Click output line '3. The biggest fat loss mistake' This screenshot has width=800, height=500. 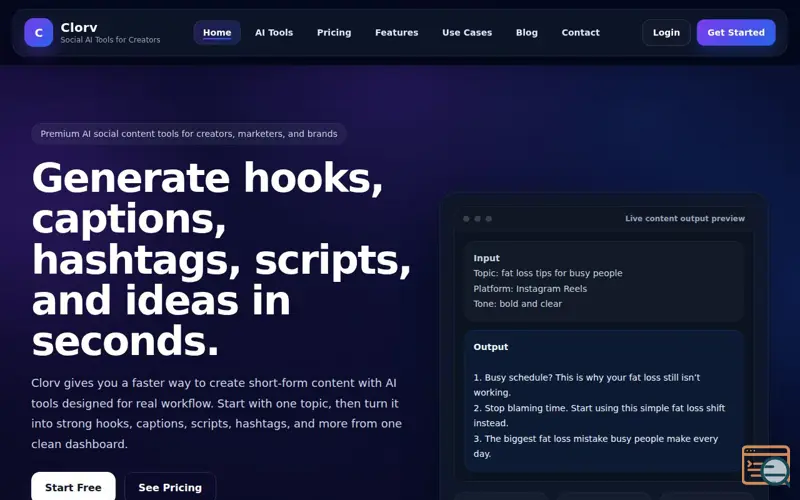pos(595,446)
